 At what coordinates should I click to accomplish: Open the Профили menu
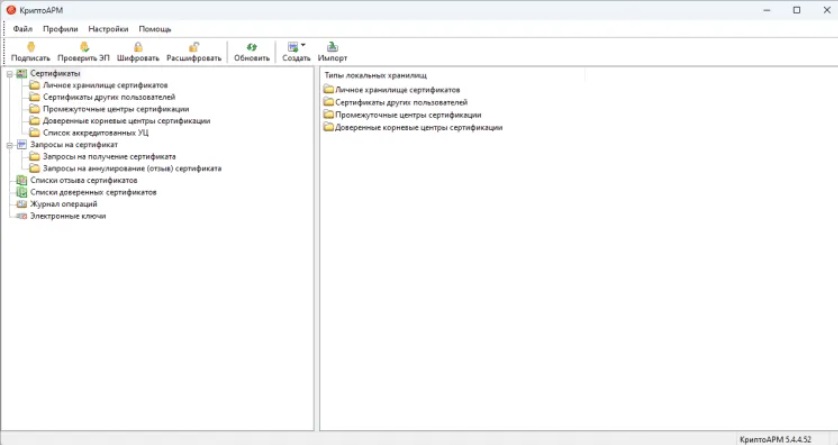click(60, 29)
